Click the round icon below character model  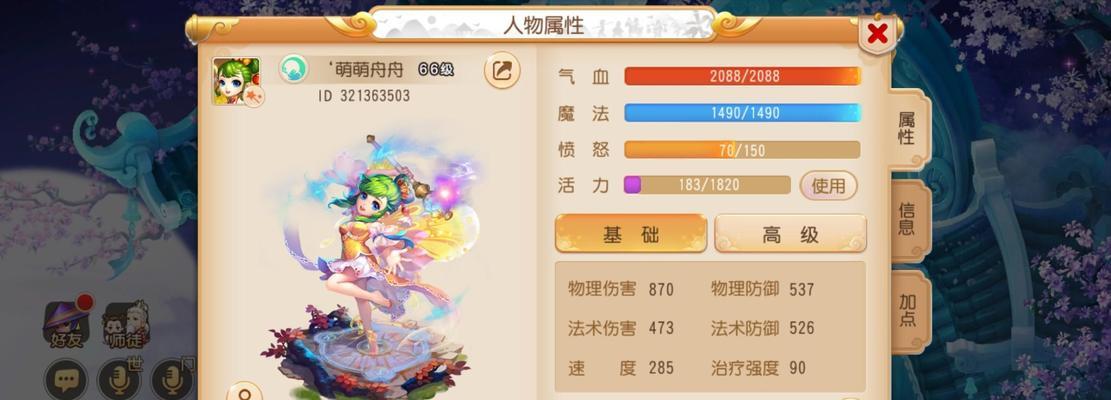click(x=244, y=393)
